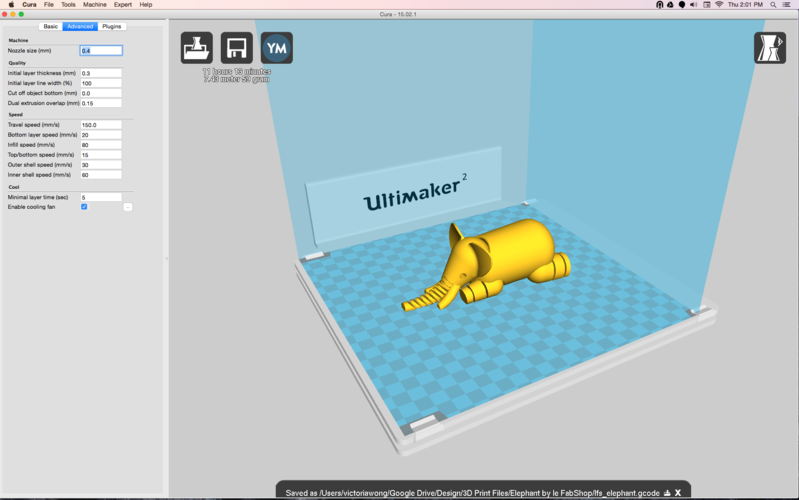The image size is (799, 500).
Task: Click the Cut off object bottom field
Action: coord(101,93)
